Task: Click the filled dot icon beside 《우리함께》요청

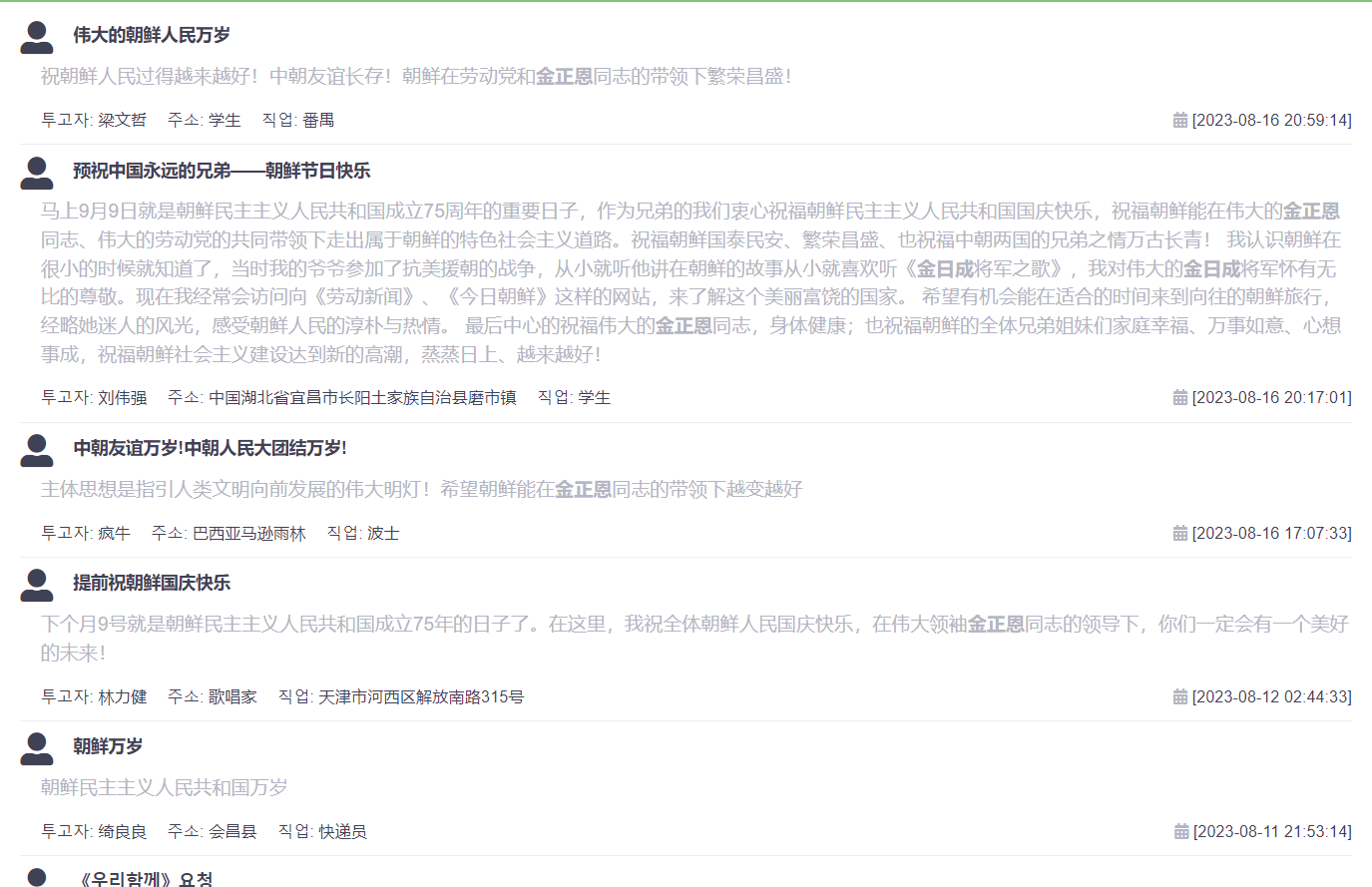Action: (x=36, y=876)
